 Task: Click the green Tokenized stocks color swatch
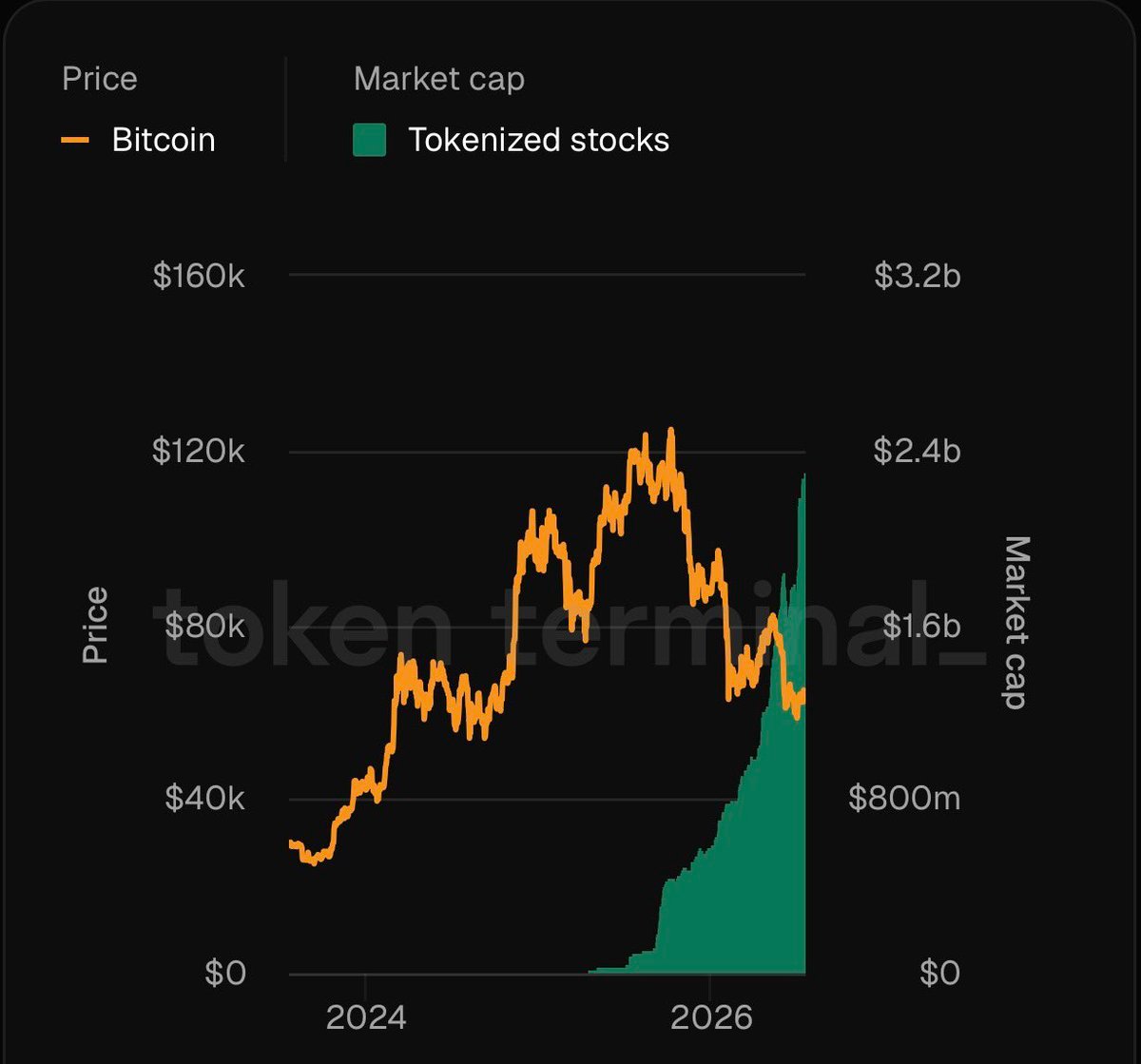[369, 140]
